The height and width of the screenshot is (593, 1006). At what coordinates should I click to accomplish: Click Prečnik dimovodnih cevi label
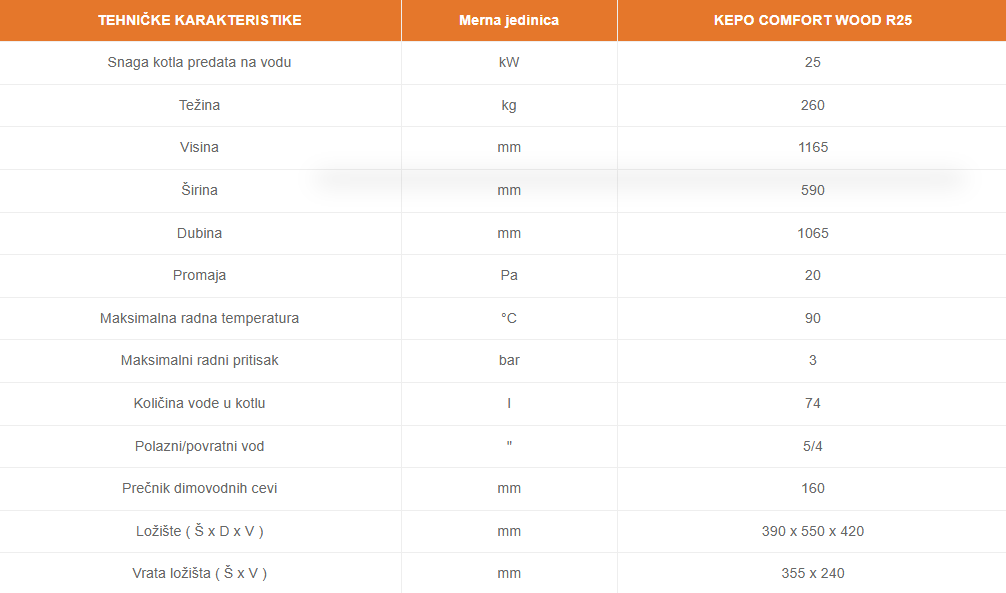point(200,488)
